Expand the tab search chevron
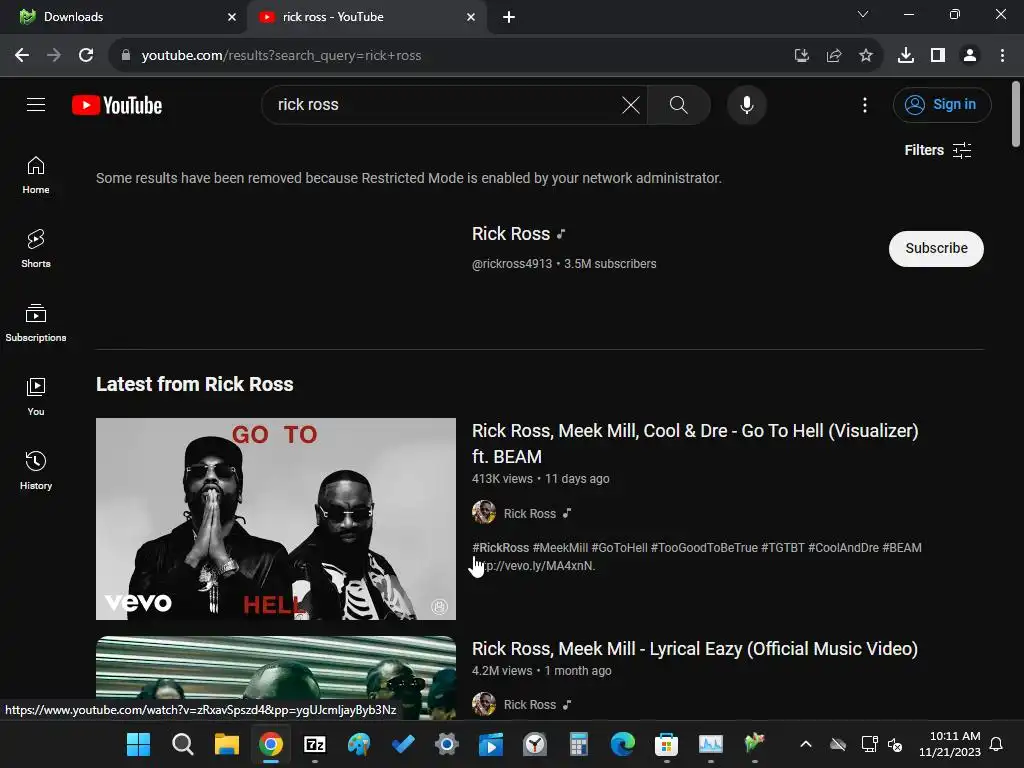 pos(863,14)
